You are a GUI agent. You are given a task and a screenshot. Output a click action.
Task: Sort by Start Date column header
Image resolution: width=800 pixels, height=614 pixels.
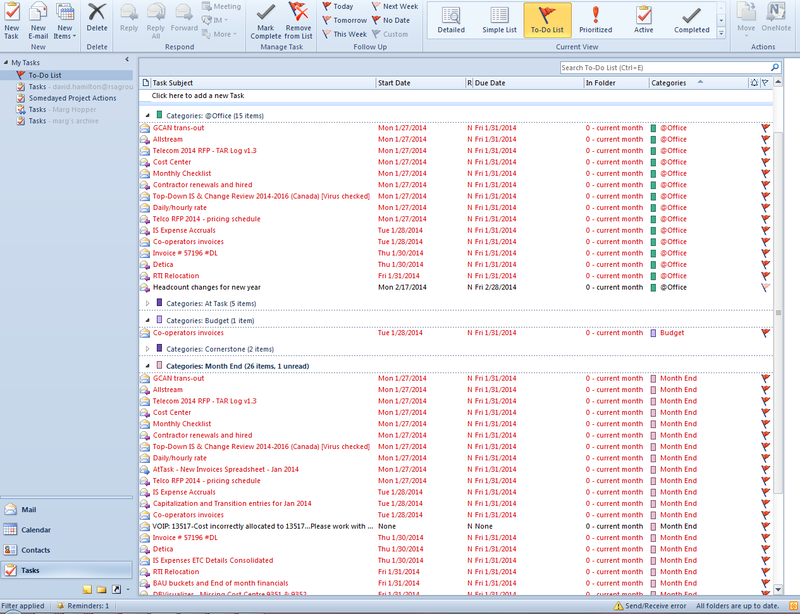[x=420, y=83]
